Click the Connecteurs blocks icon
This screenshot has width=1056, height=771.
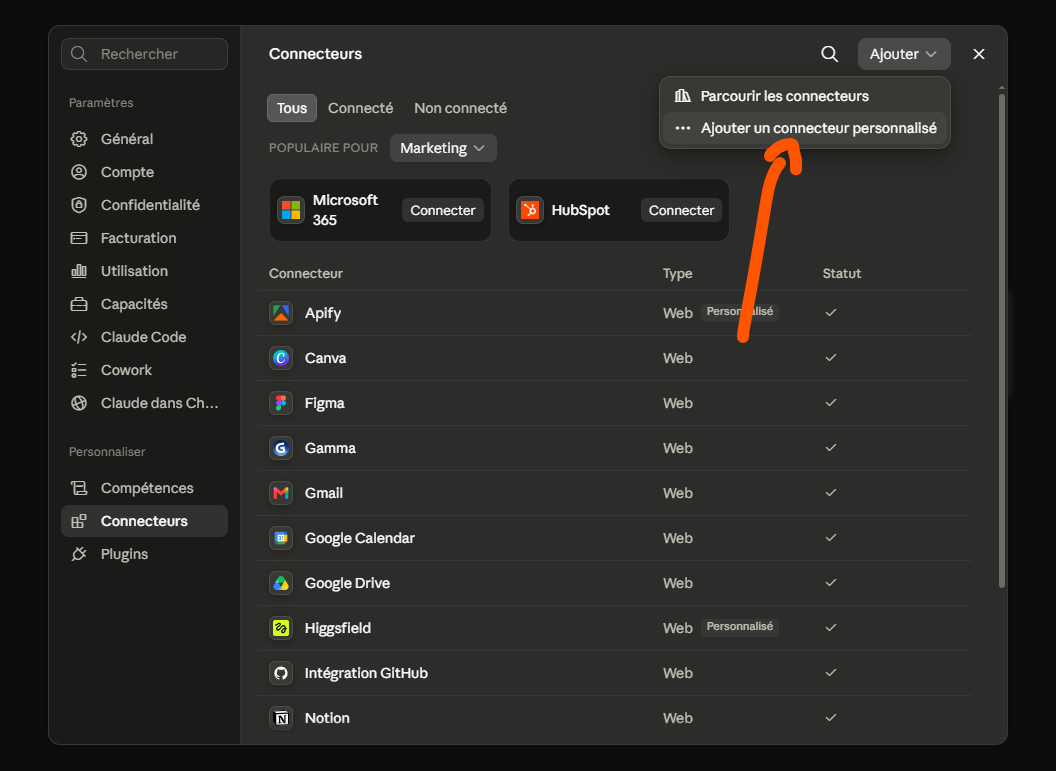(x=79, y=521)
